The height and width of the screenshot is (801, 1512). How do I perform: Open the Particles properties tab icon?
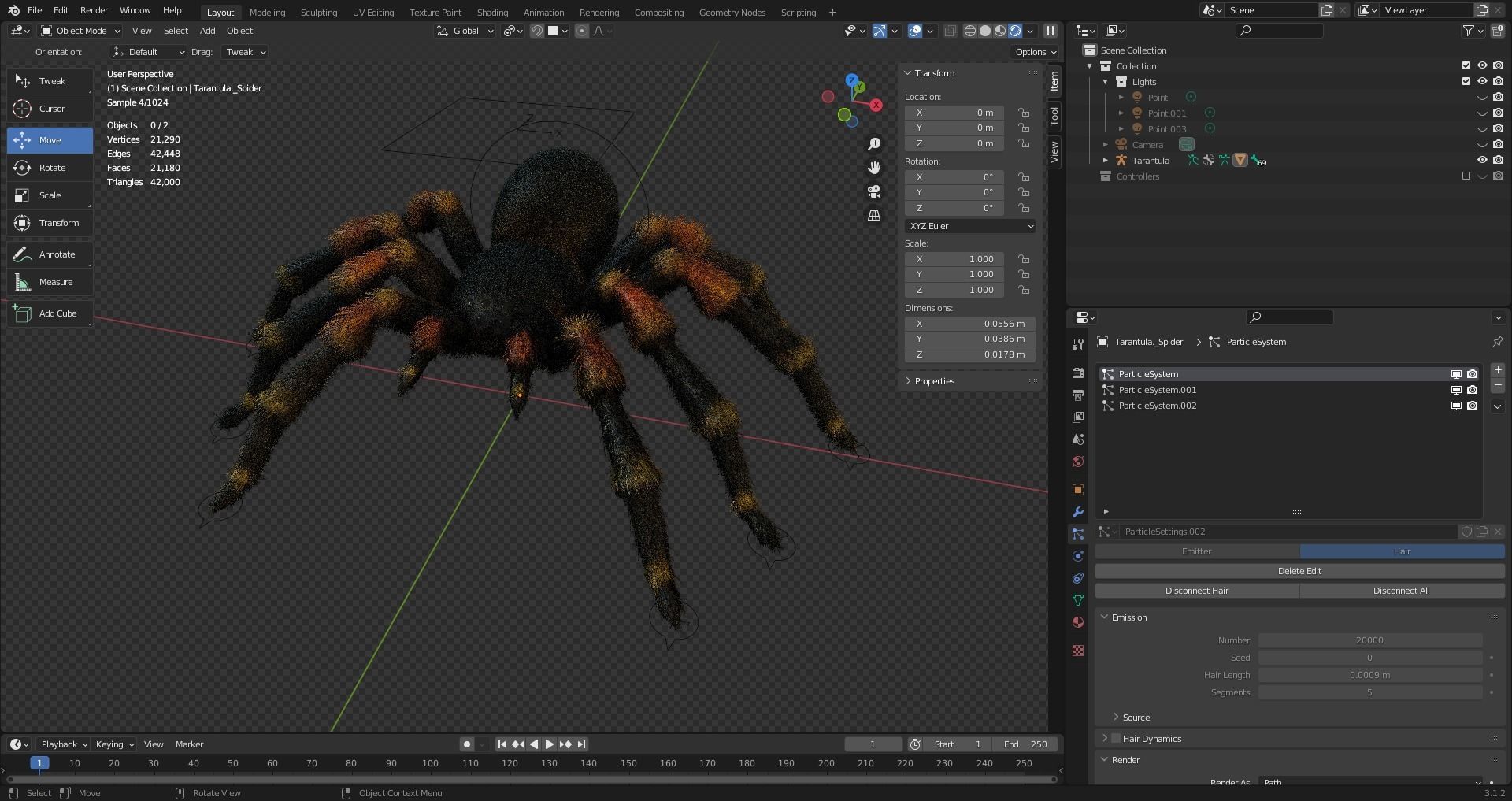pos(1078,534)
